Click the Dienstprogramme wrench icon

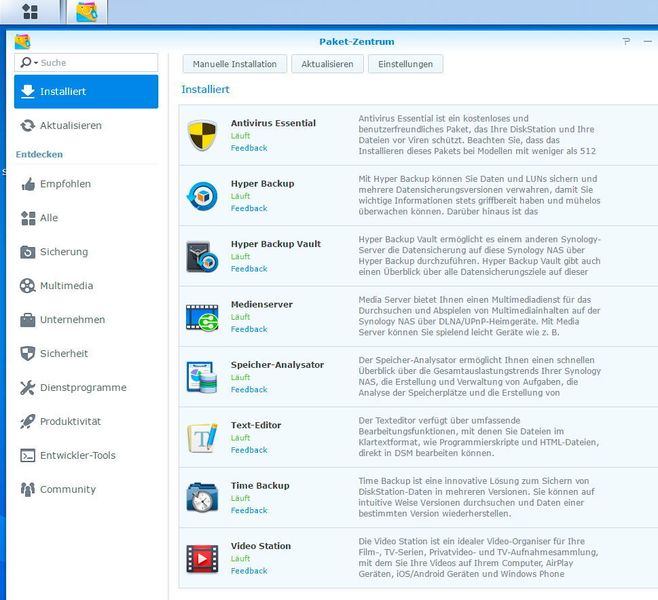[28, 388]
